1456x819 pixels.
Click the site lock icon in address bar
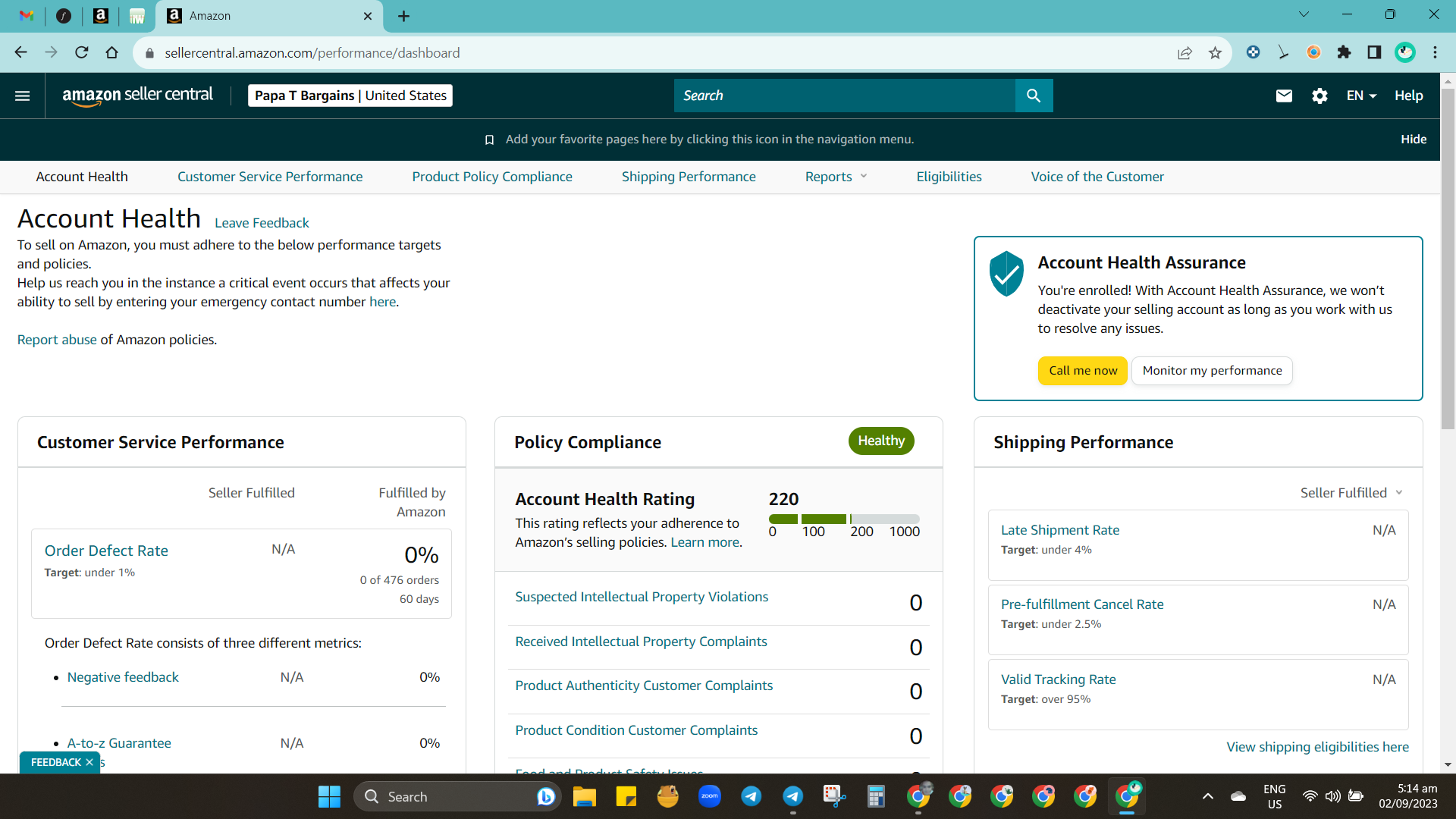click(x=149, y=53)
